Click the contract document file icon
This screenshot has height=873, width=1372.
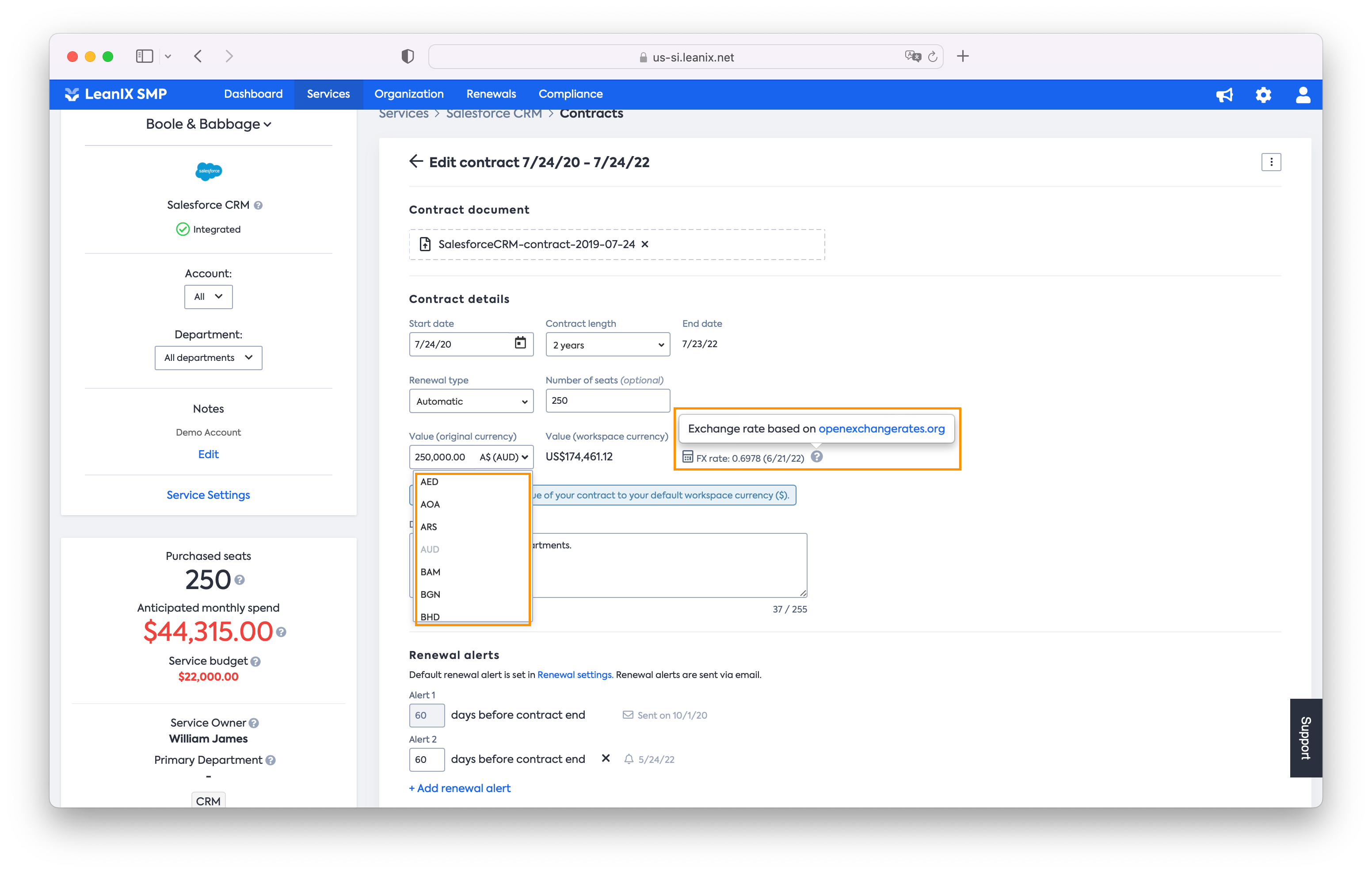pos(425,244)
